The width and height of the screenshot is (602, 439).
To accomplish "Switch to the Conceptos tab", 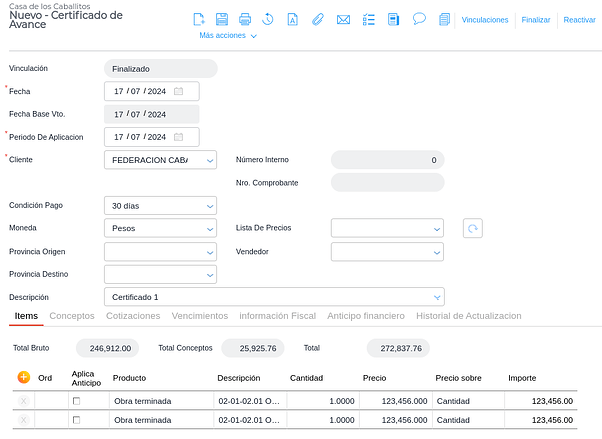I will point(72,316).
